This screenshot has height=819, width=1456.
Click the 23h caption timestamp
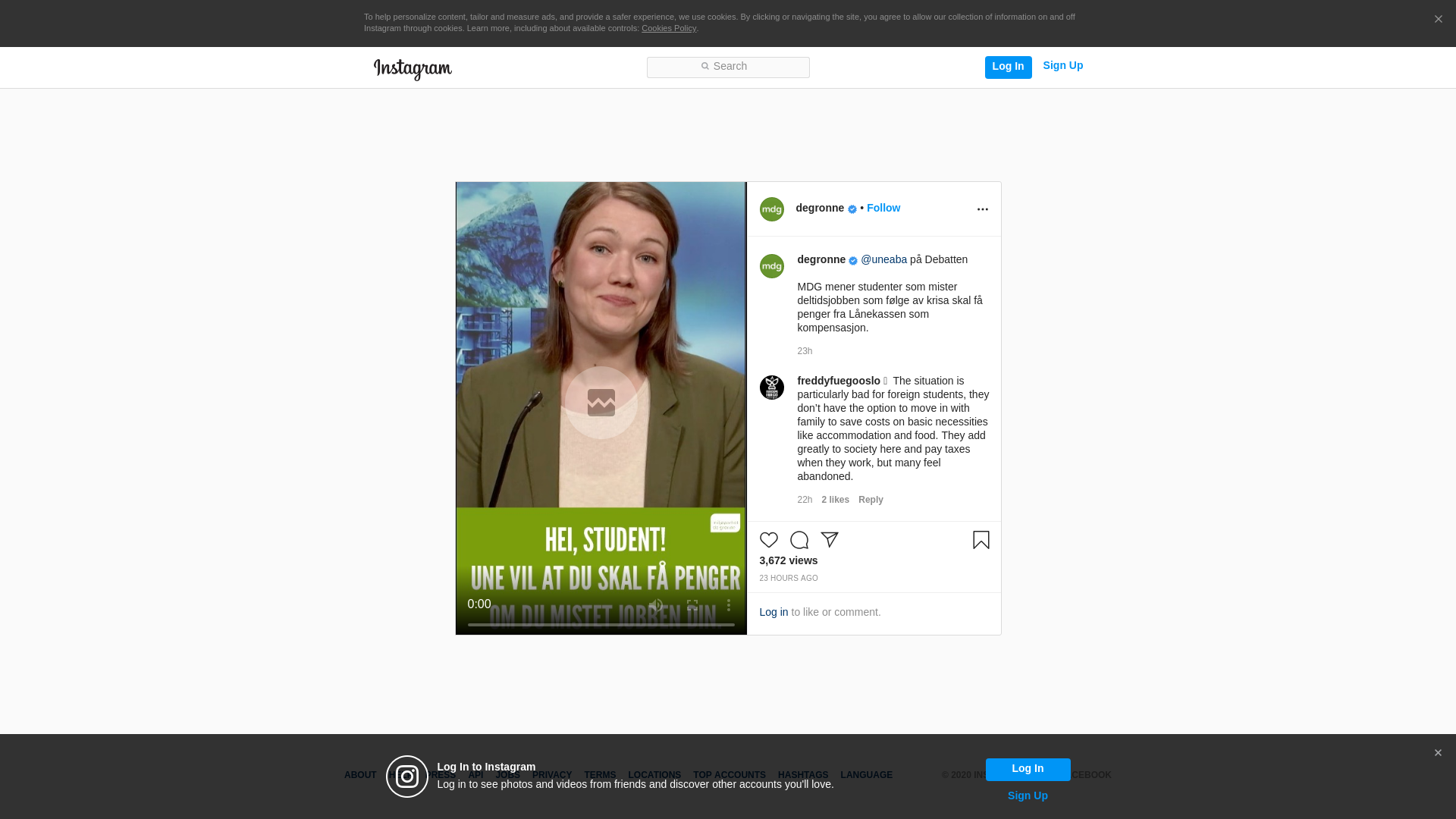[x=805, y=351]
